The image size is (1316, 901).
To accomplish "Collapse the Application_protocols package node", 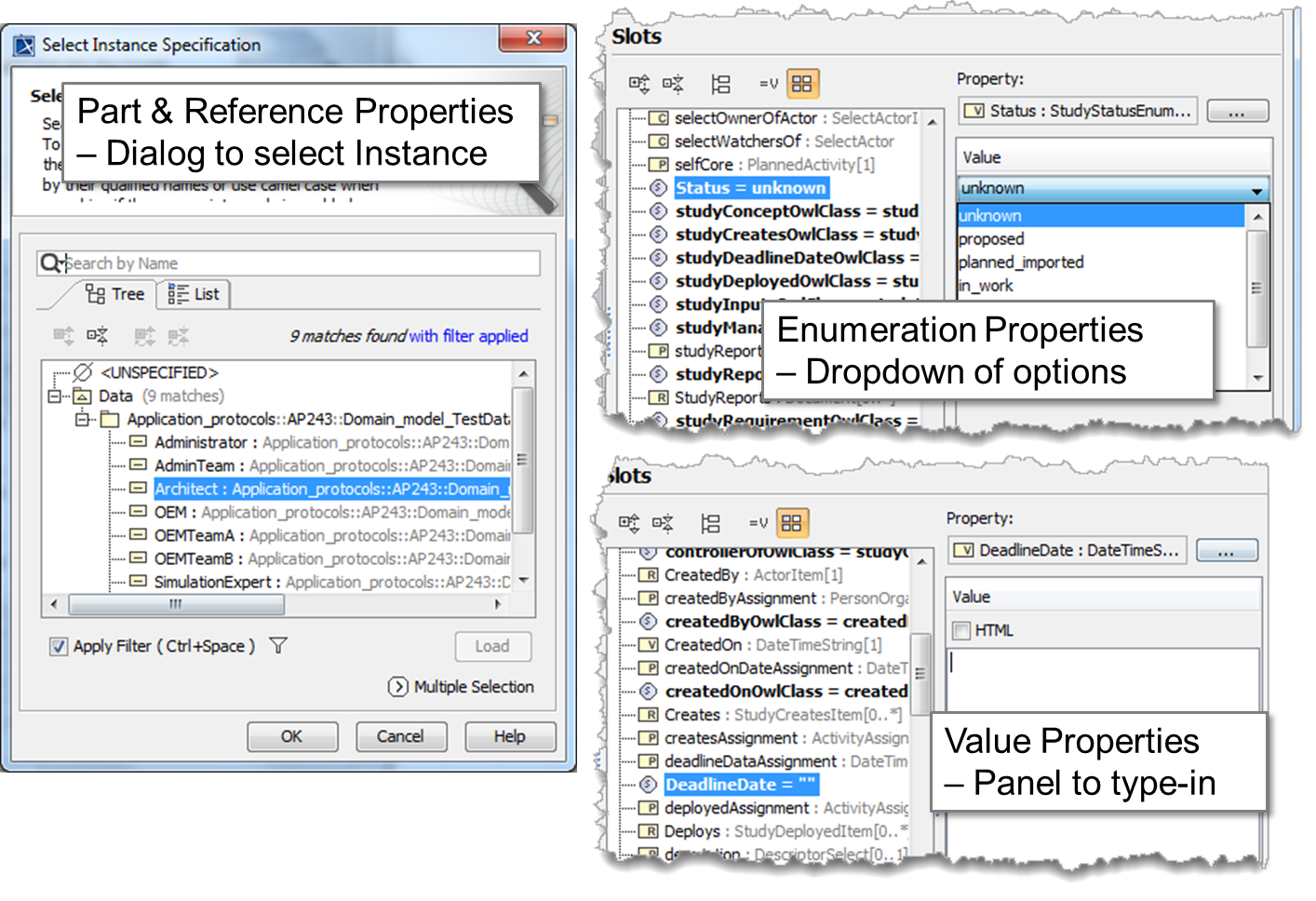I will click(x=83, y=420).
